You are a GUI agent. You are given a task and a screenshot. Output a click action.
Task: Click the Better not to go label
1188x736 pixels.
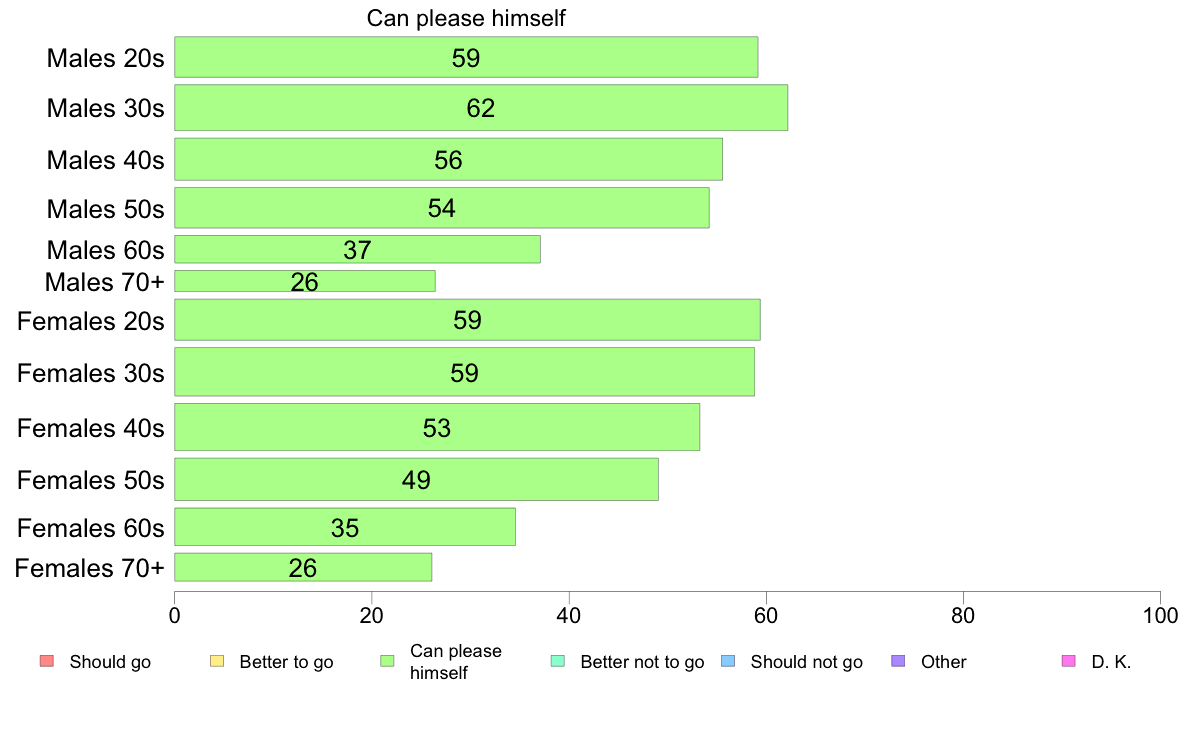[x=642, y=662]
